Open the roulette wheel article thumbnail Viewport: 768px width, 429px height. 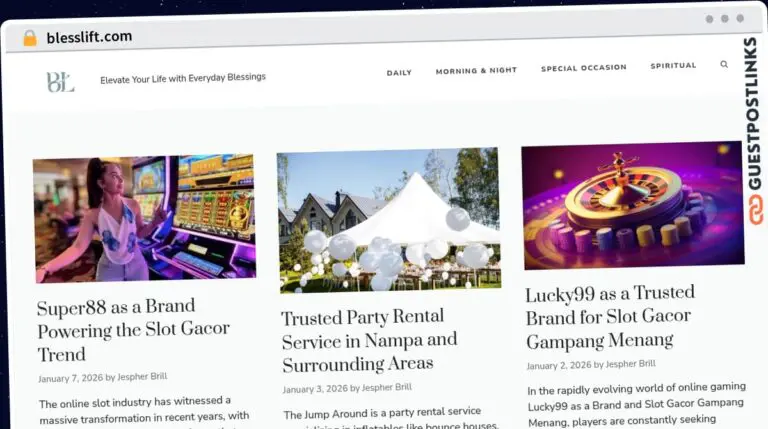pyautogui.click(x=633, y=205)
